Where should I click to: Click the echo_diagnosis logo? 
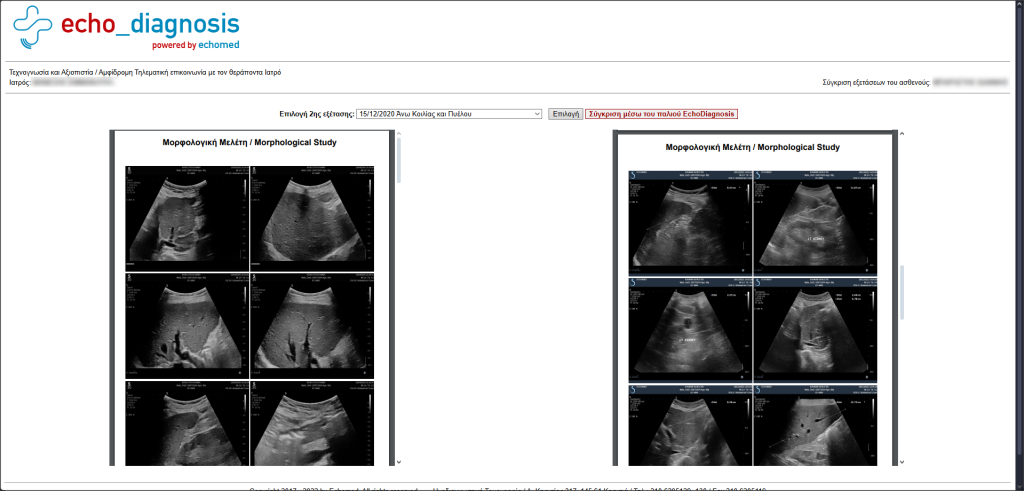(x=127, y=28)
